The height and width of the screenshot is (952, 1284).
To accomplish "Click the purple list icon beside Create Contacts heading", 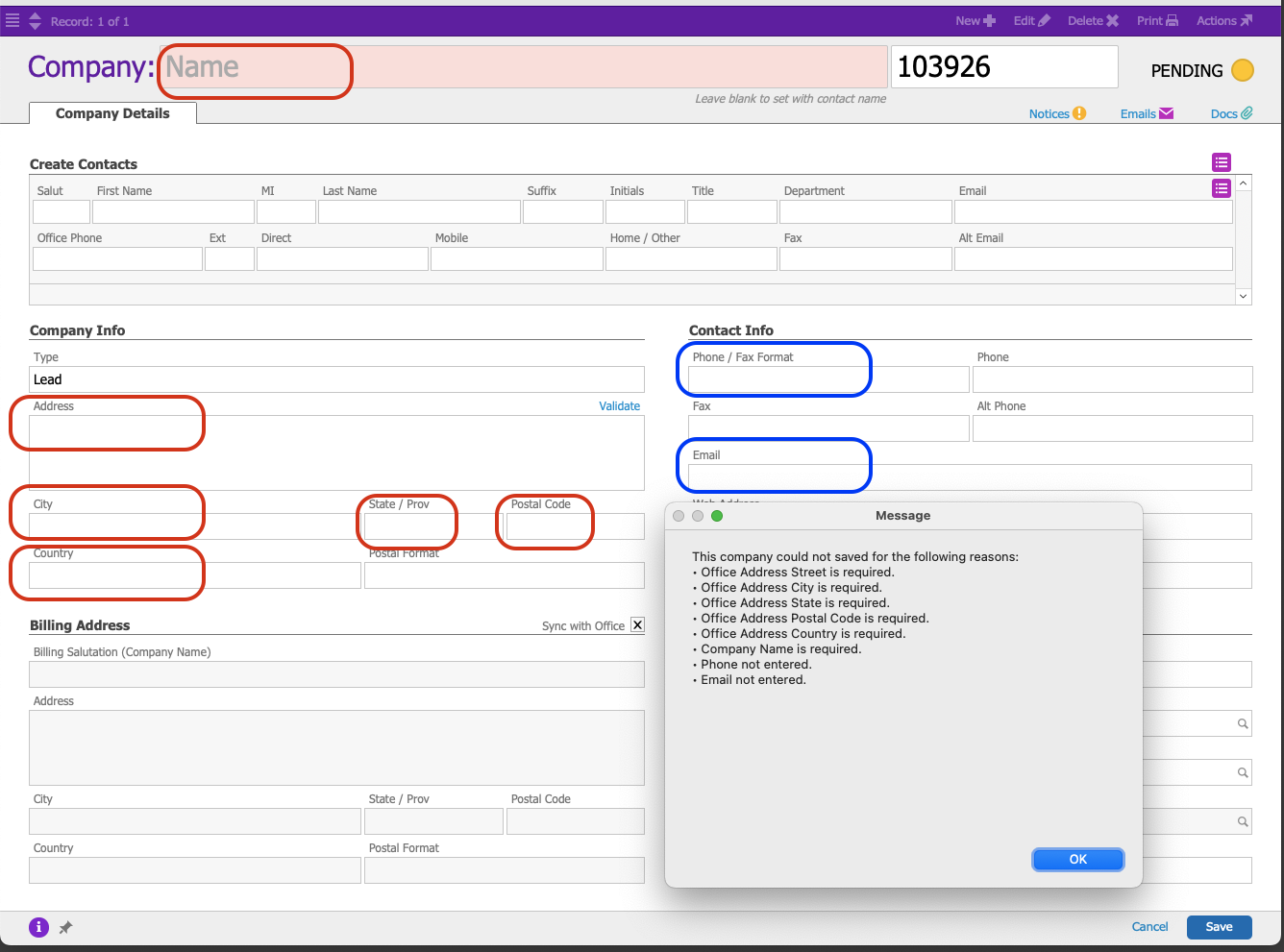I will point(1222,162).
